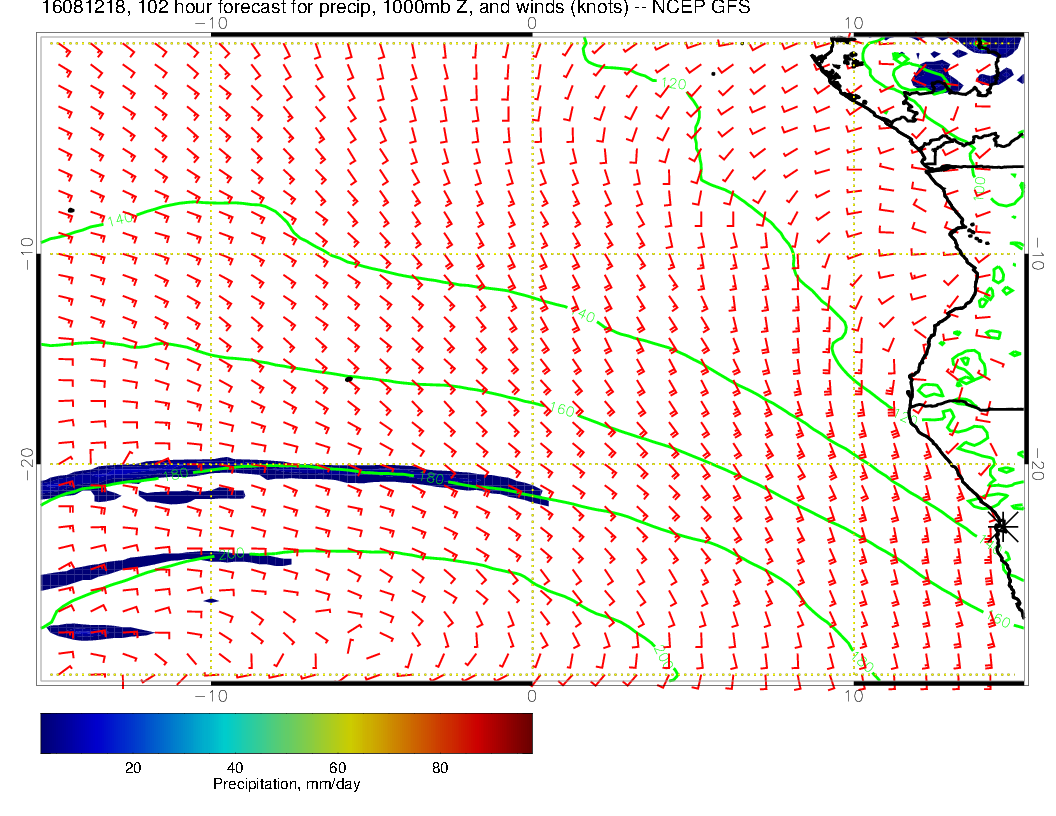
Task: Click the 'Precipitation, mm/day' colorbar caption
Action: coord(286,785)
